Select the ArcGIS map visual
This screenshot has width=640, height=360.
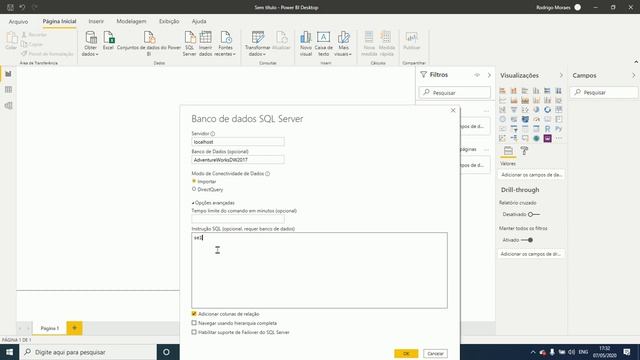(536, 138)
